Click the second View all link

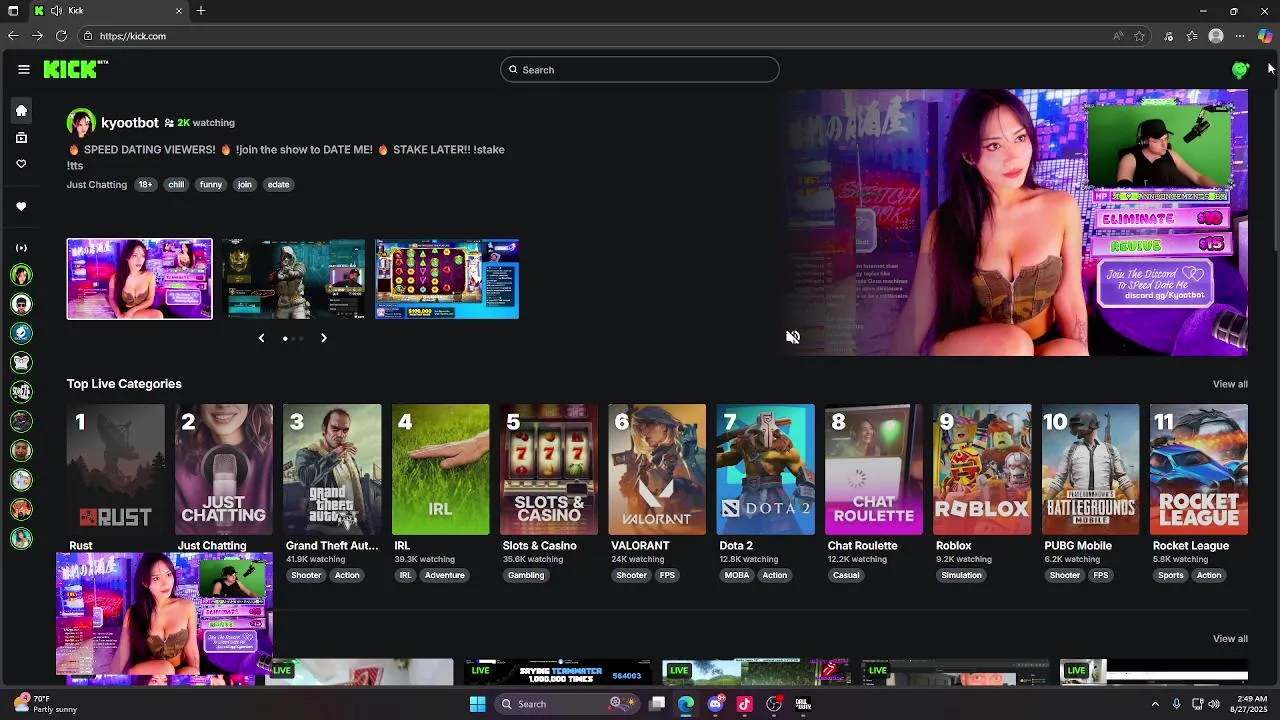(1230, 639)
